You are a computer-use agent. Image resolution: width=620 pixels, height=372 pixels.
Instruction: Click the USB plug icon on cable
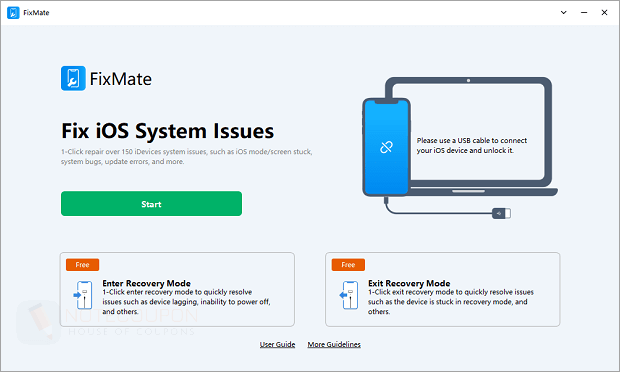pos(501,213)
